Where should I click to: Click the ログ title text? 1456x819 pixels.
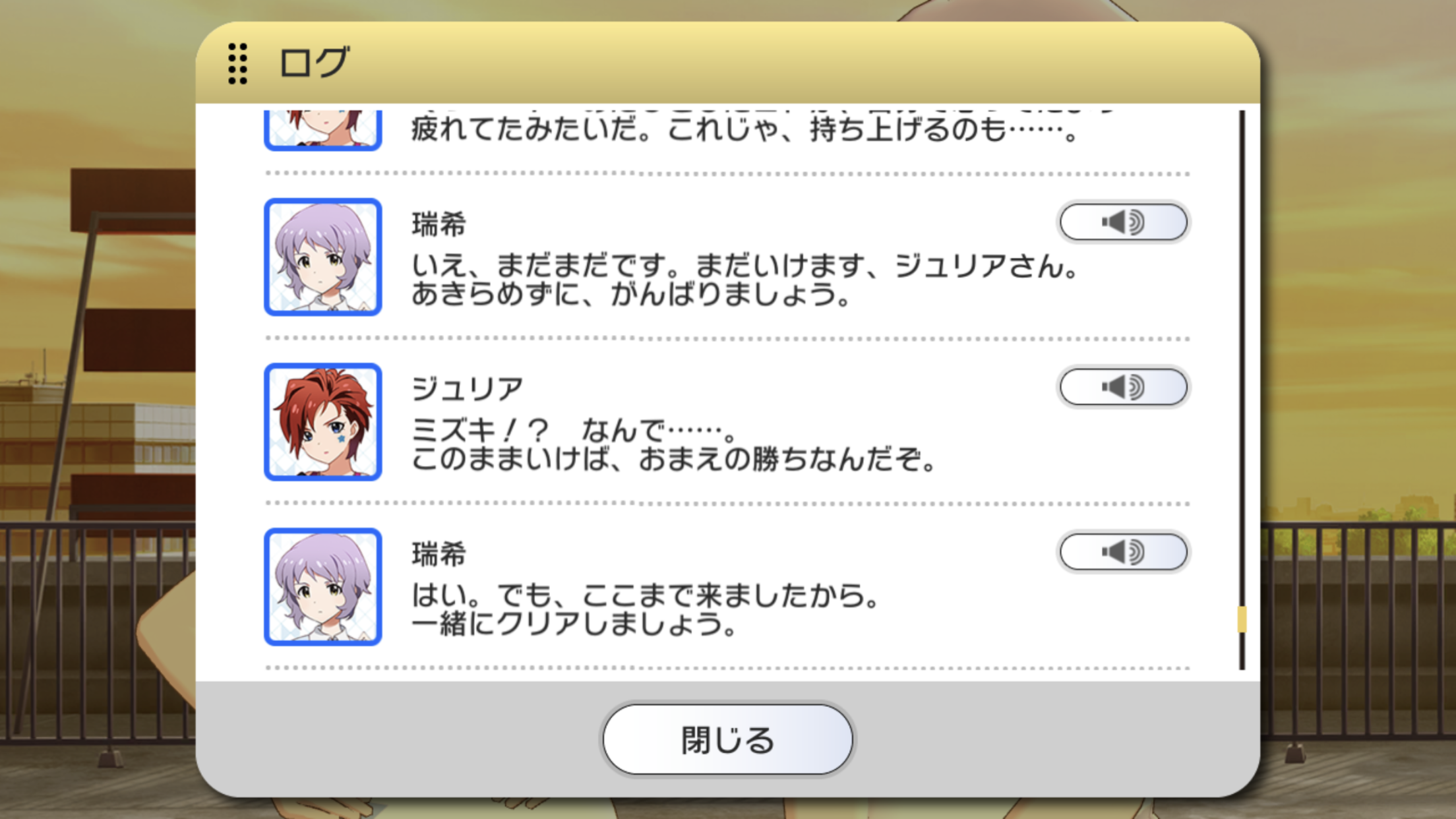(314, 63)
